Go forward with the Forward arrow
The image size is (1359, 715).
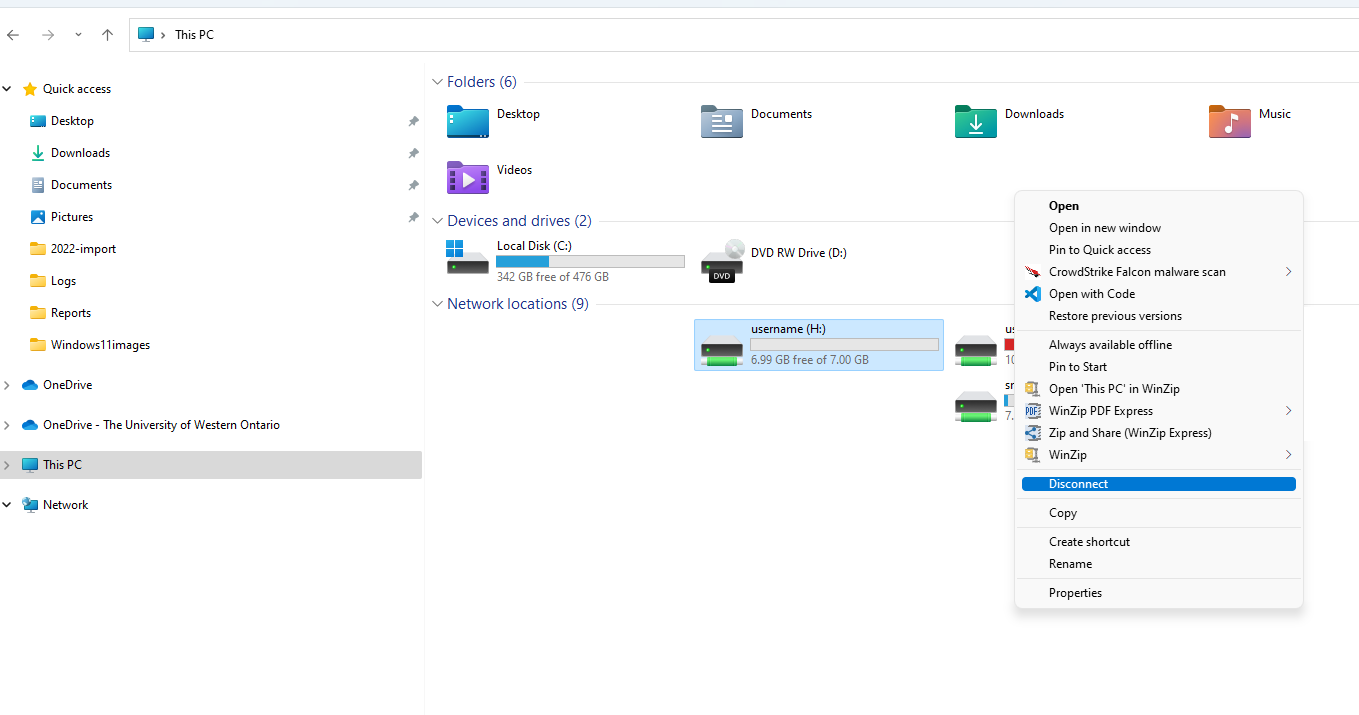(47, 35)
